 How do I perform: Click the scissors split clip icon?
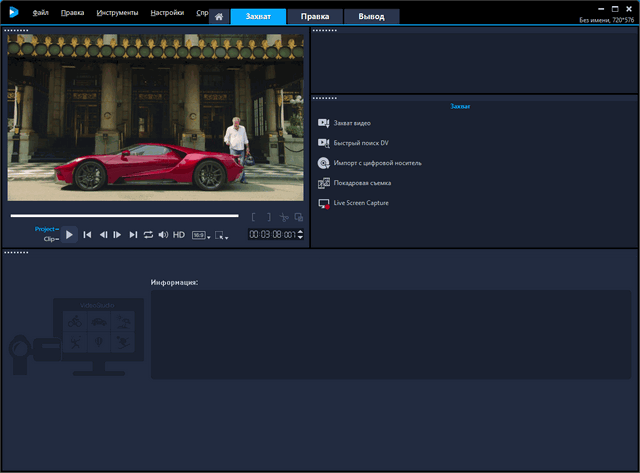284,217
